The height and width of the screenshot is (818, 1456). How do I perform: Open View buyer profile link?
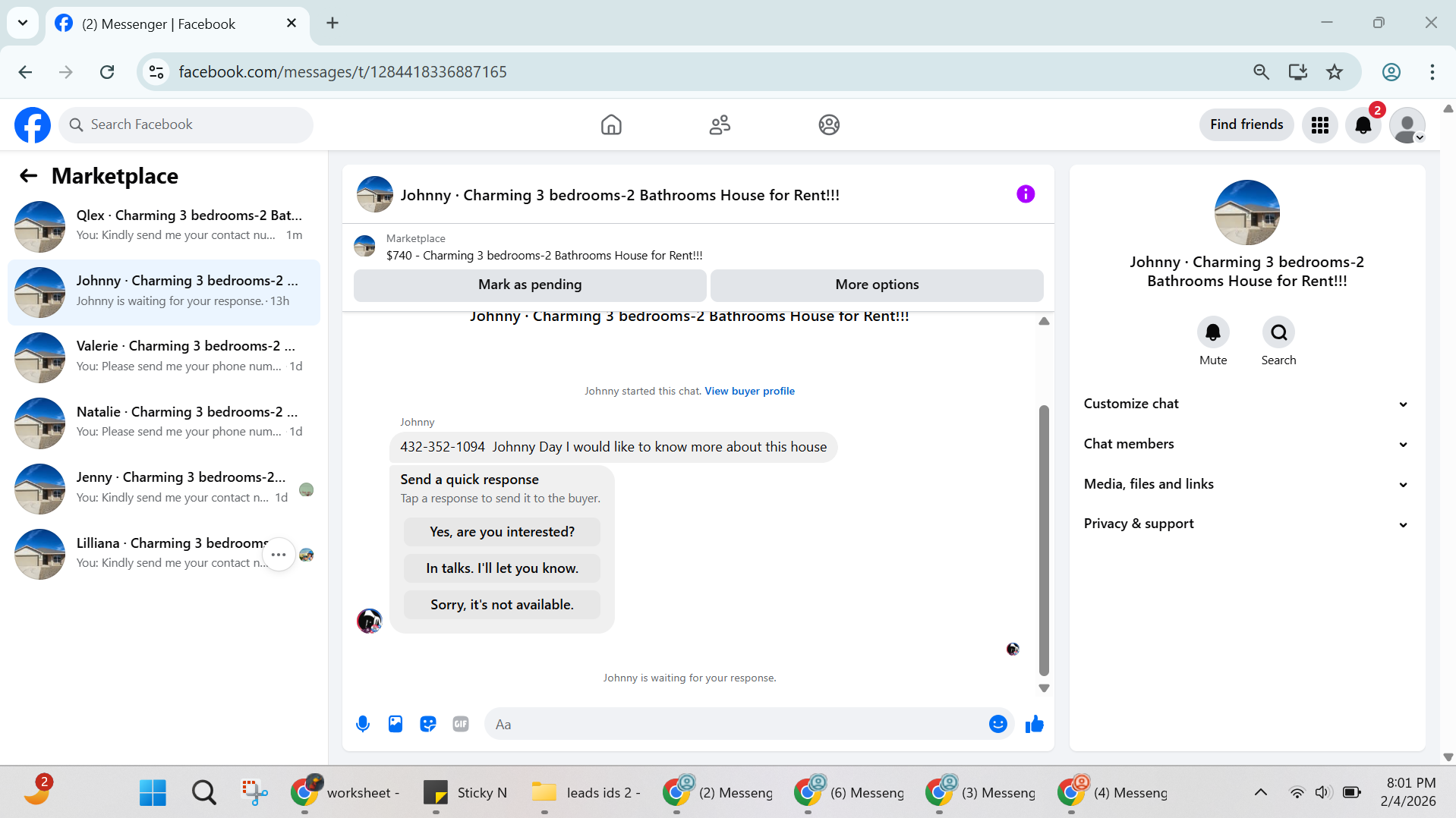(x=749, y=391)
